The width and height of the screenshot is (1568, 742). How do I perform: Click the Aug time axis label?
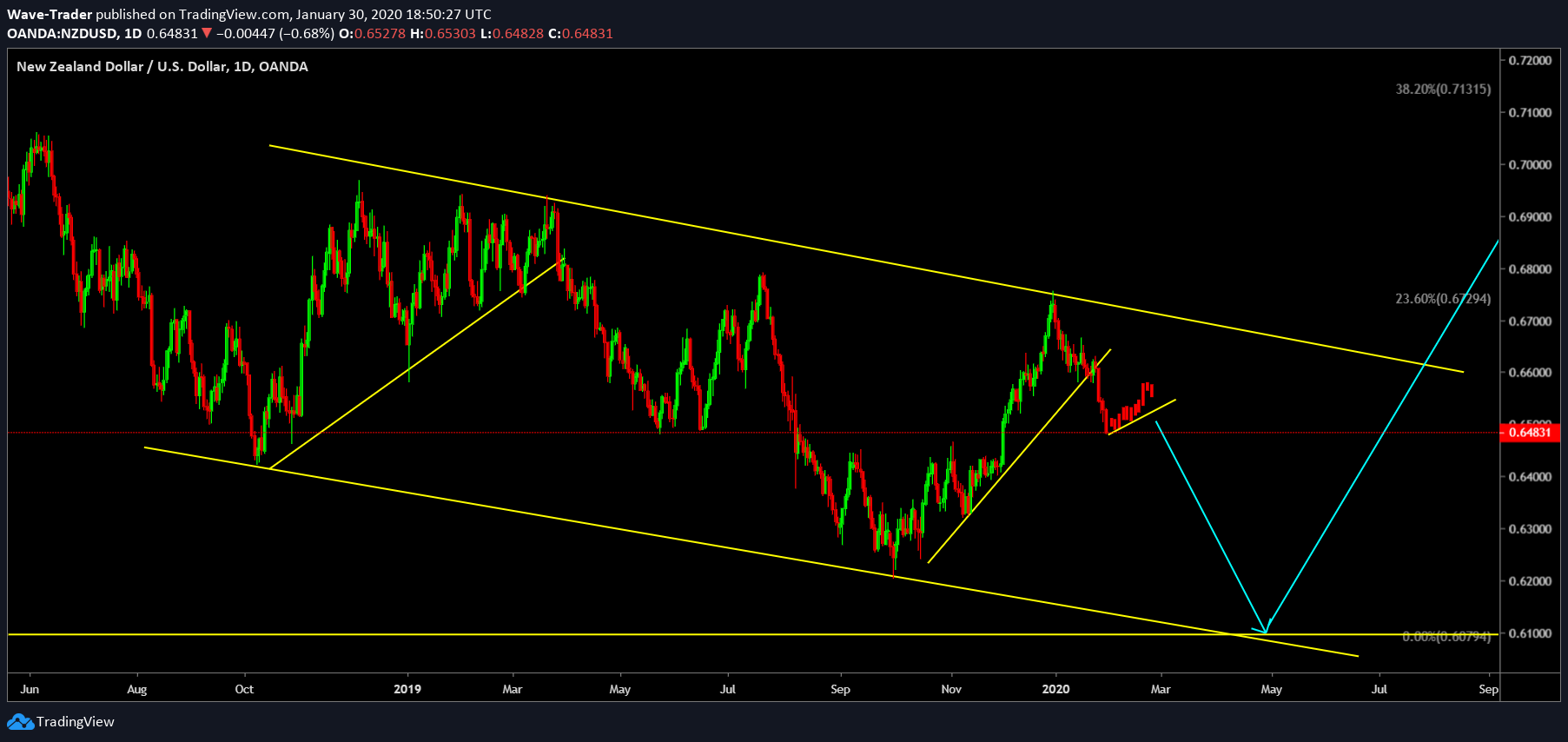coord(137,689)
